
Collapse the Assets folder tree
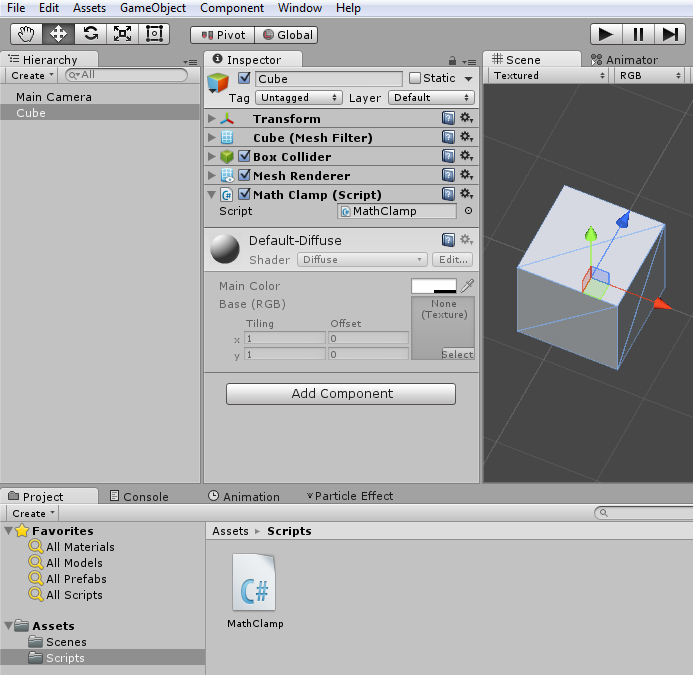[8, 625]
